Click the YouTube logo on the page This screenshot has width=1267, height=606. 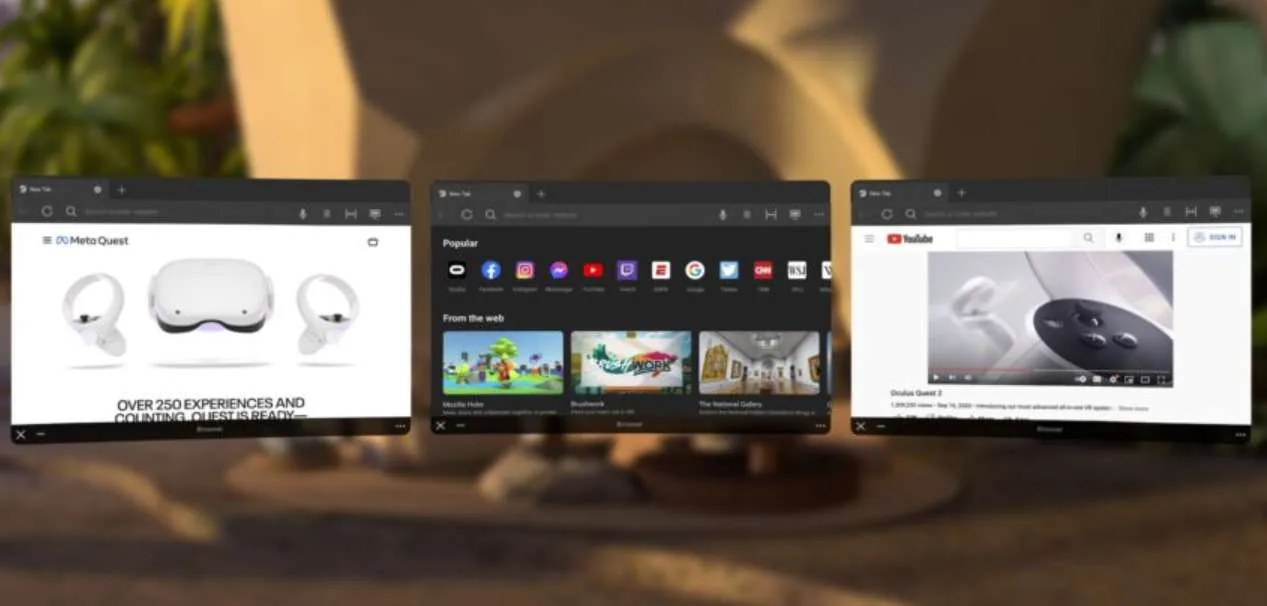[910, 239]
